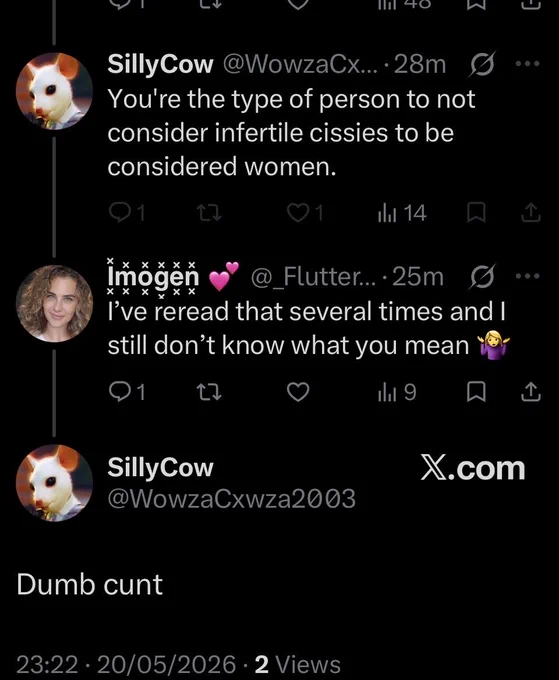
Task: Share SillyCow's 28m tweet
Action: pos(530,213)
